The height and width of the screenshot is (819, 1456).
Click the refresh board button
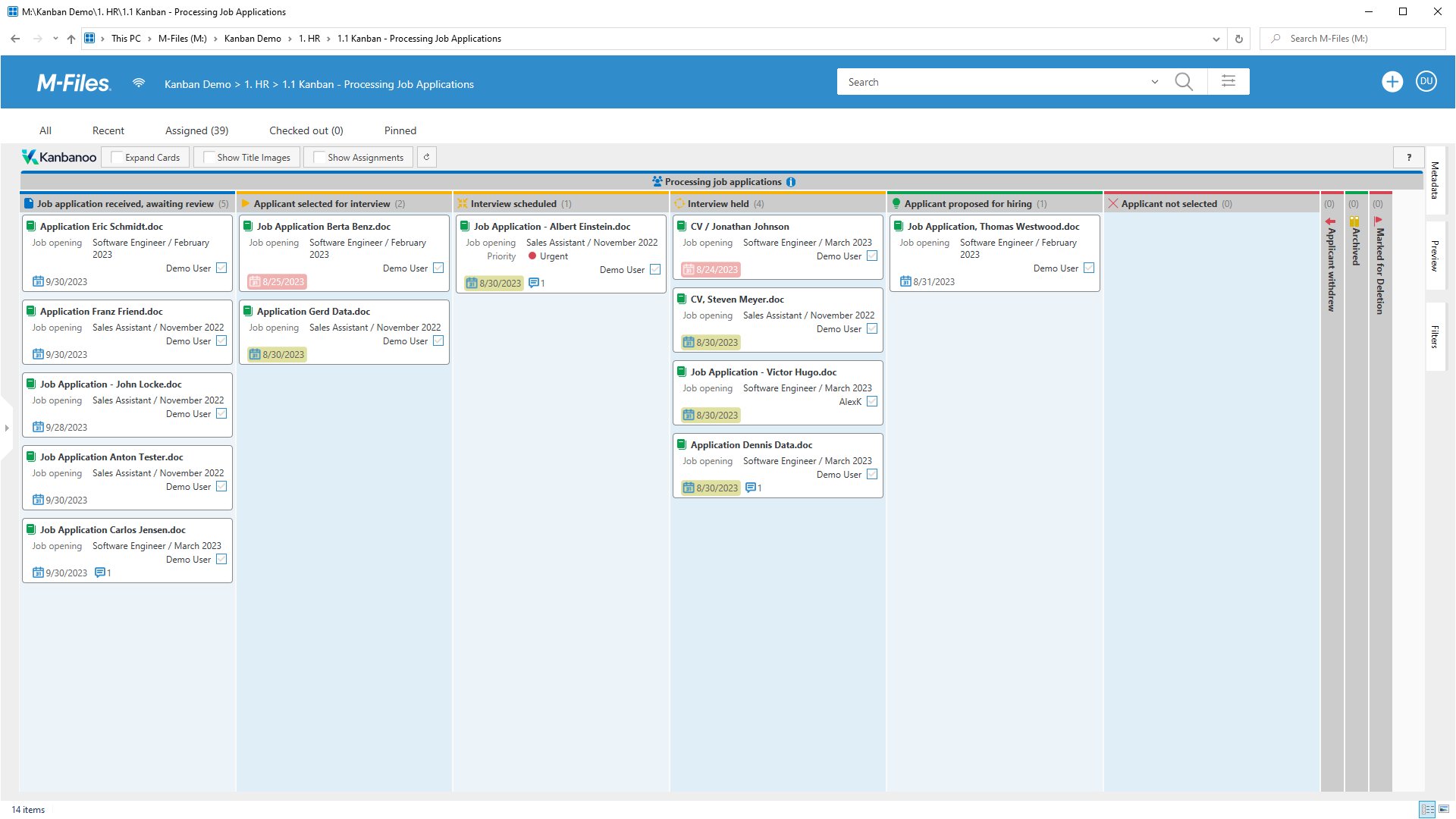click(x=427, y=157)
